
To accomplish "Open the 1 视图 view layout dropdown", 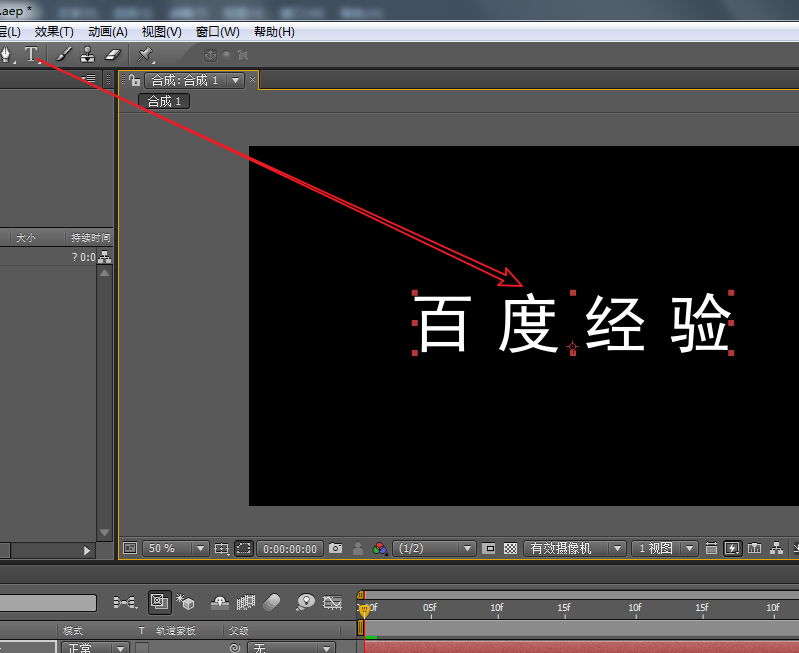I will coord(664,548).
